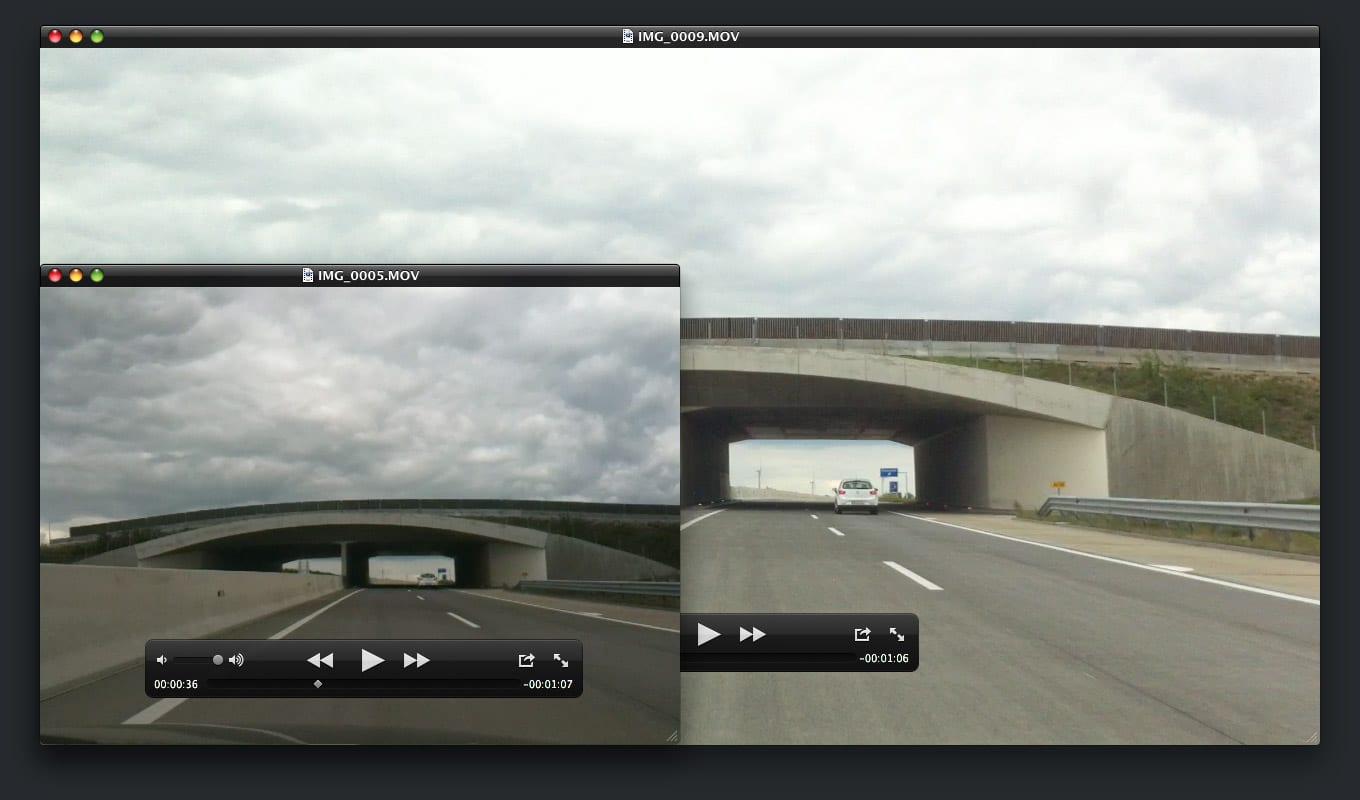1360x800 pixels.
Task: Click remaining time -00:01:07 readout
Action: point(548,685)
